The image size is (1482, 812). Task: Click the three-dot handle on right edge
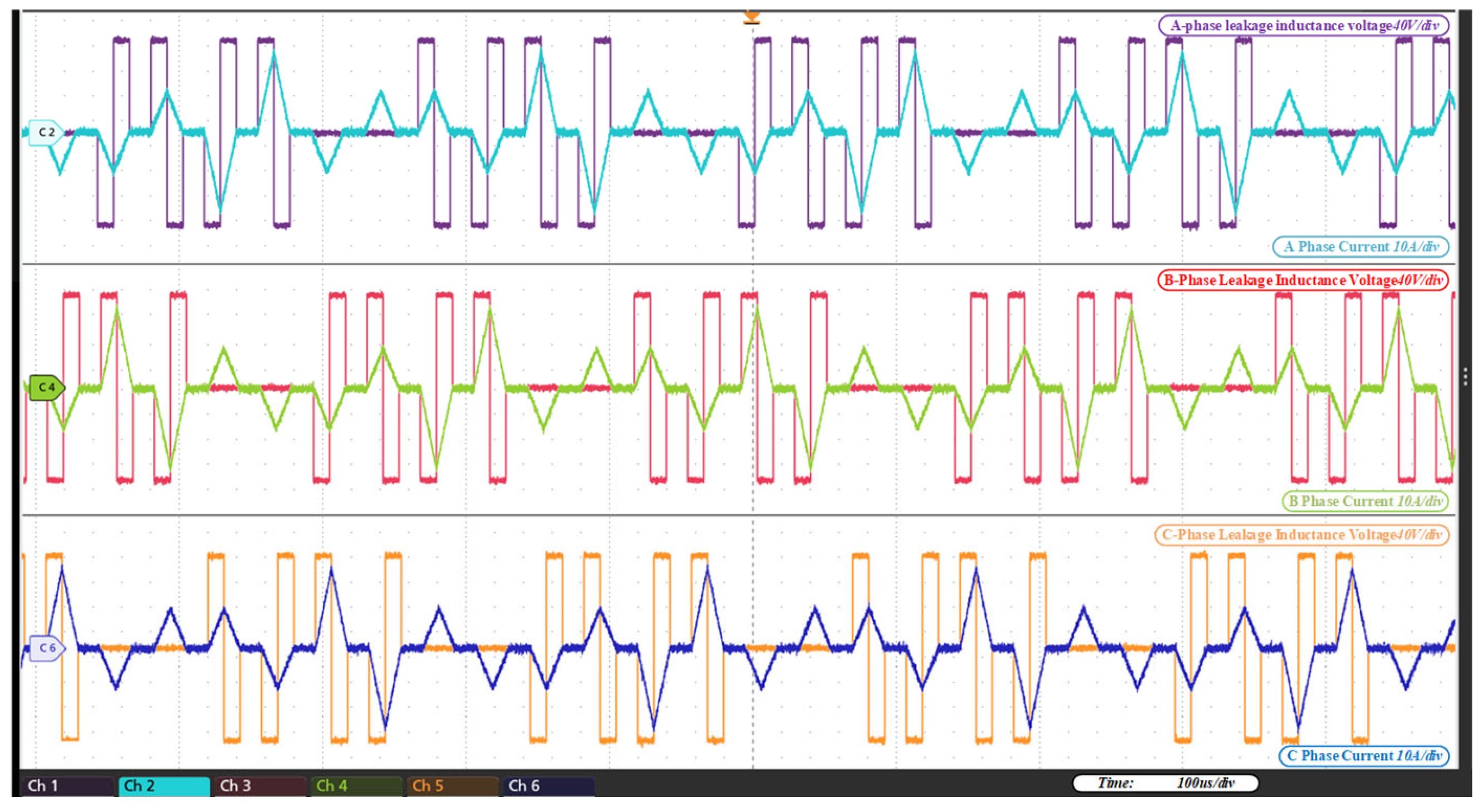(1465, 377)
